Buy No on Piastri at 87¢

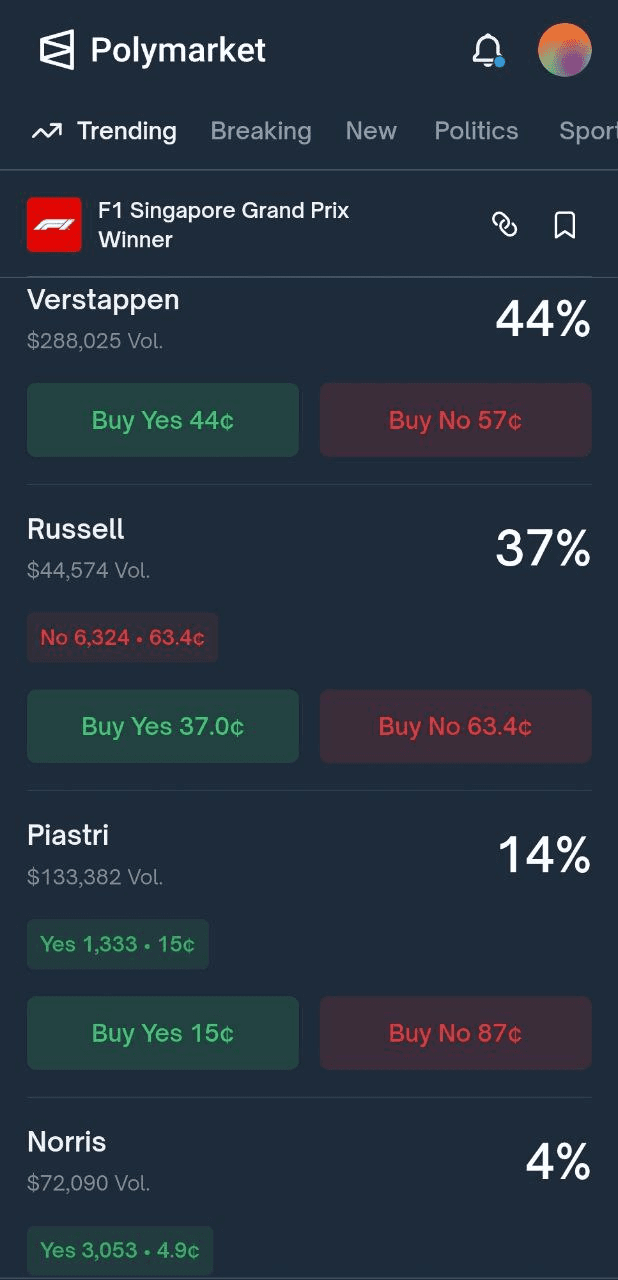coord(455,1033)
